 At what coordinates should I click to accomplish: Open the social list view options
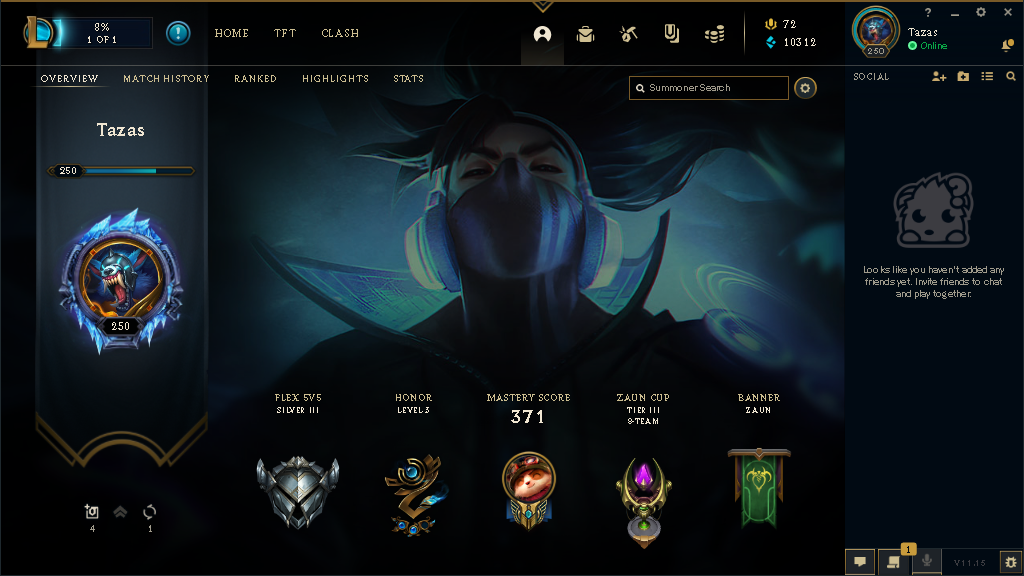point(987,76)
